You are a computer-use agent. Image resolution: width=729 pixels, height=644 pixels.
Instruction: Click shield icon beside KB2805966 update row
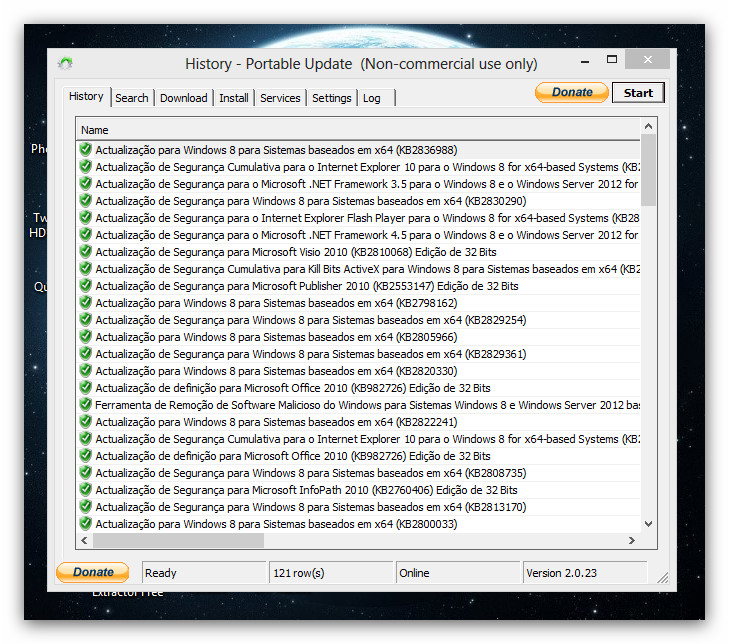coord(85,336)
